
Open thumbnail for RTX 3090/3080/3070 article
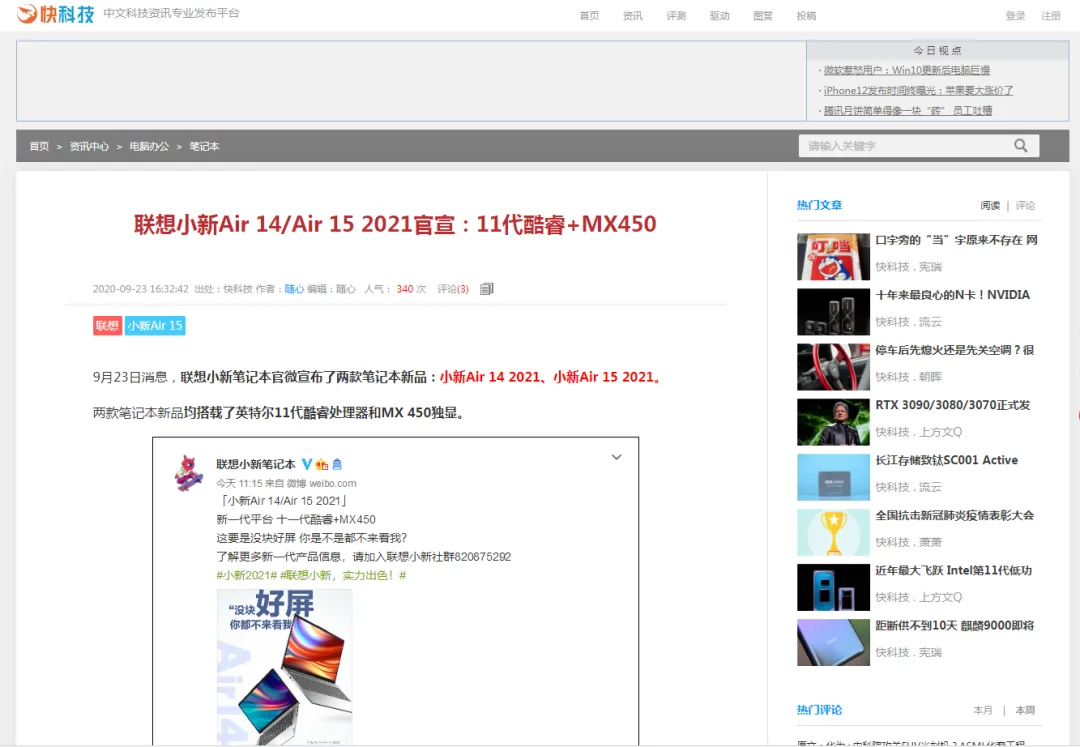(833, 422)
